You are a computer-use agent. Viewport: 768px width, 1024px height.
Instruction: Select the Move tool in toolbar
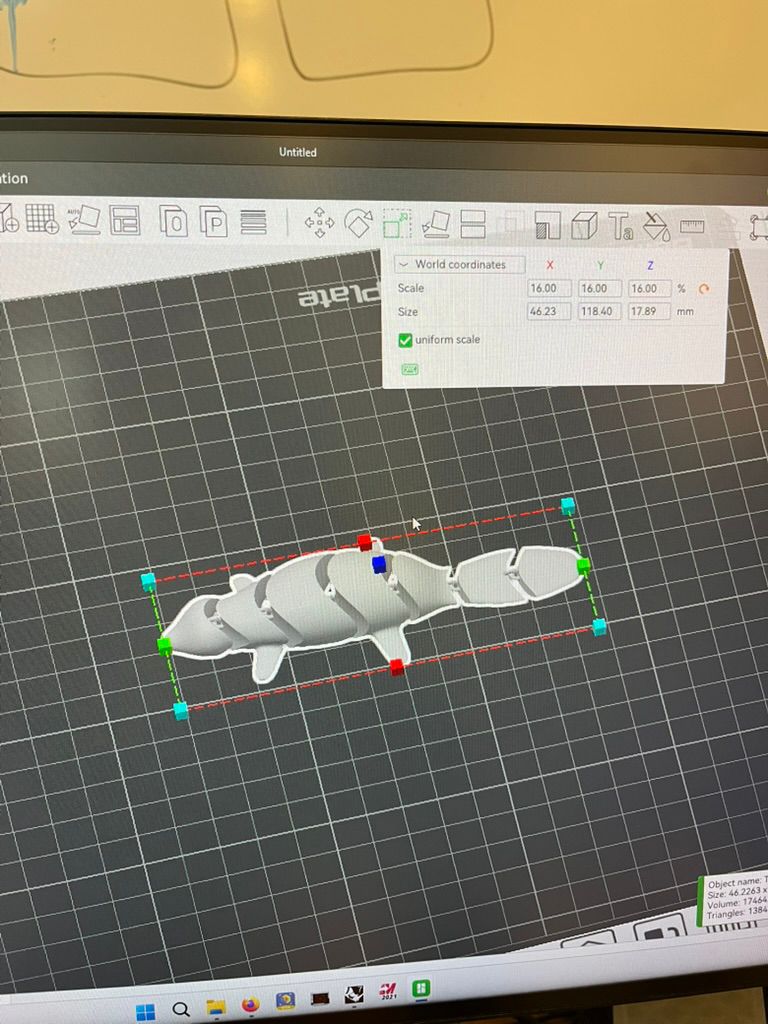coord(319,222)
